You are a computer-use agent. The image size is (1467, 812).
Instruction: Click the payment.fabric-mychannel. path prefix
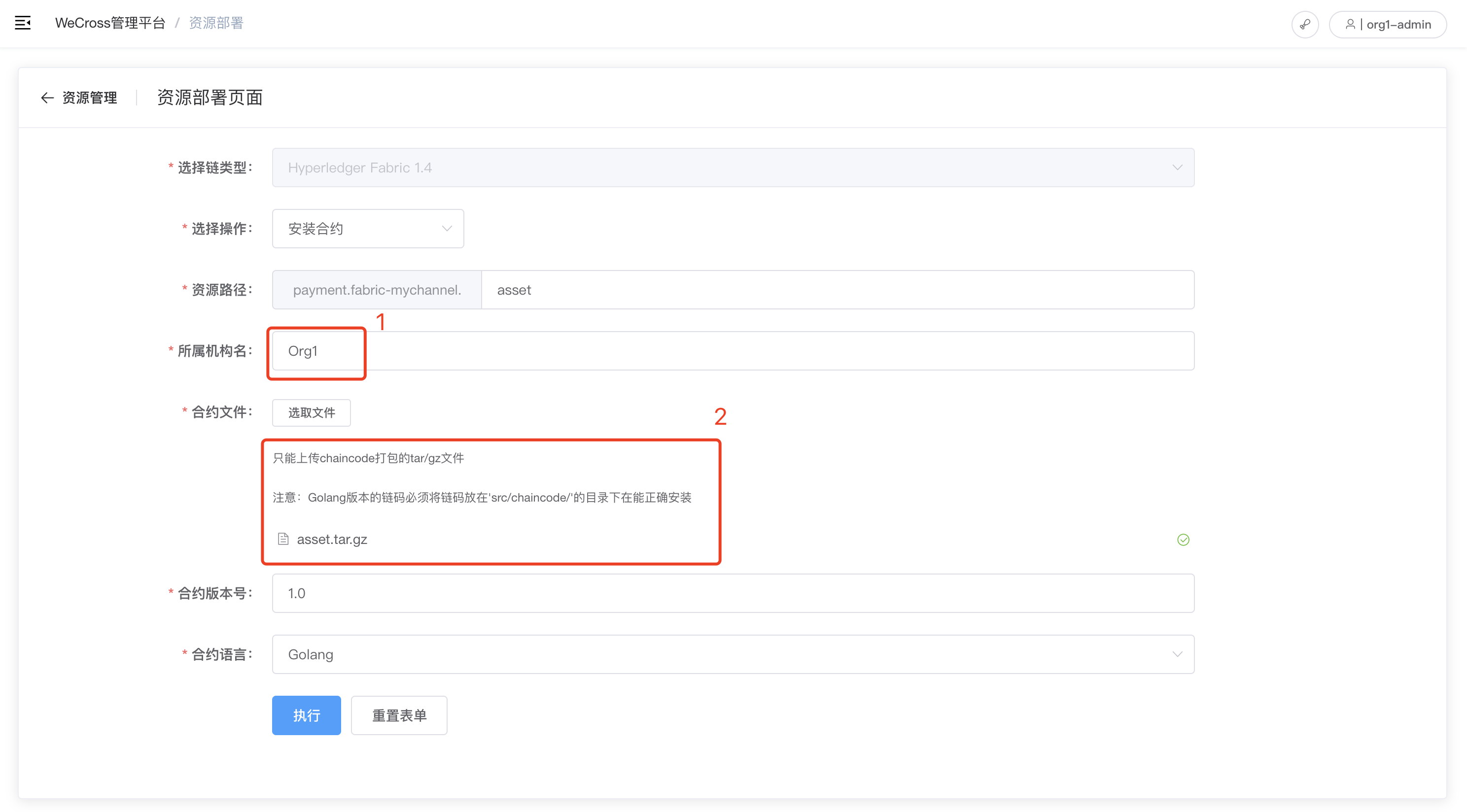coord(377,290)
